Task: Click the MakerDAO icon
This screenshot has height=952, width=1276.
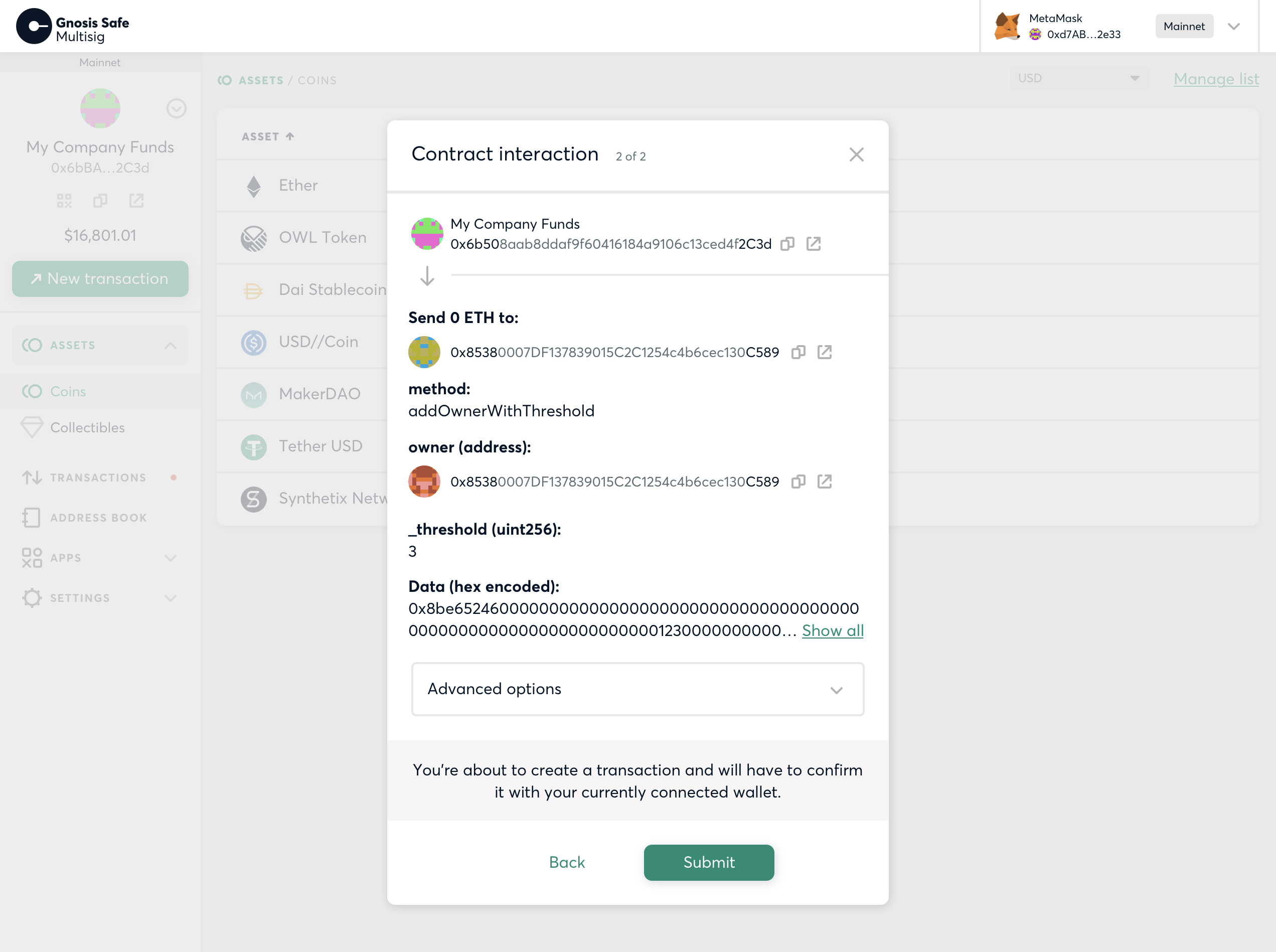Action: (x=254, y=395)
